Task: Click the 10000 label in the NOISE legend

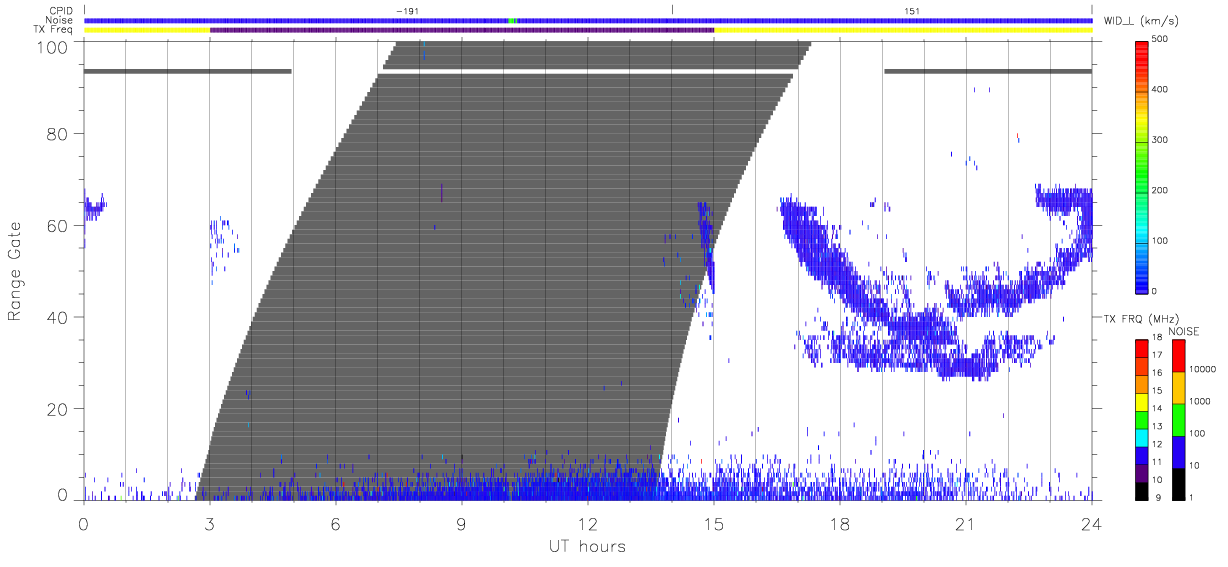Action: 1203,368
